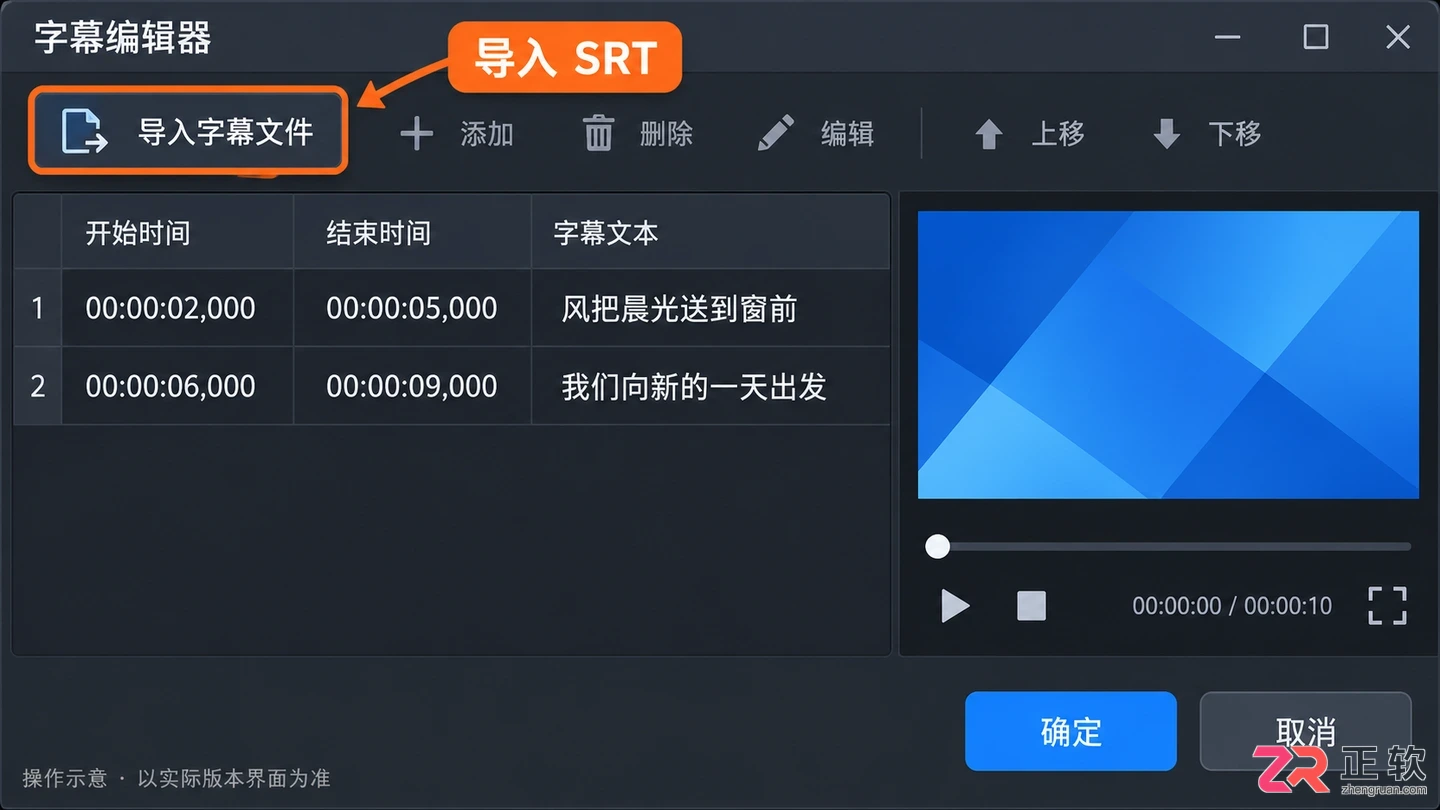Click the preview progress slider handle

click(x=937, y=546)
